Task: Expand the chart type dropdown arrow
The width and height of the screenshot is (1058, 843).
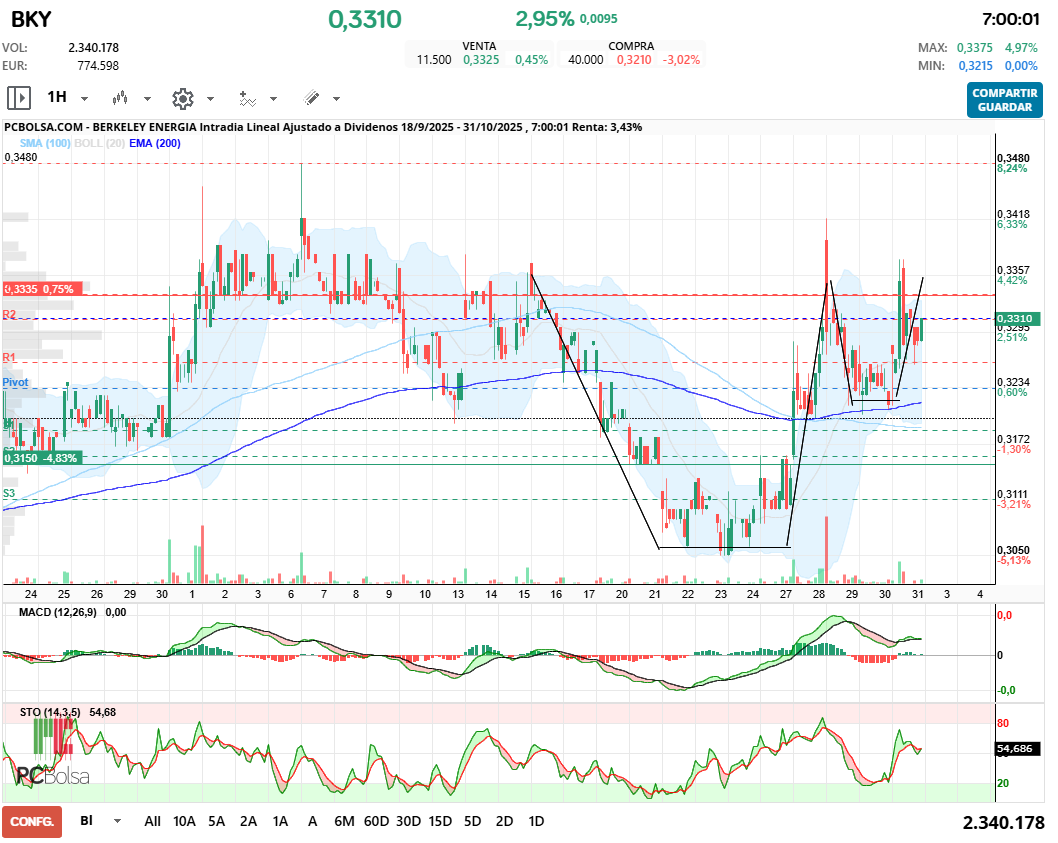Action: (x=147, y=99)
